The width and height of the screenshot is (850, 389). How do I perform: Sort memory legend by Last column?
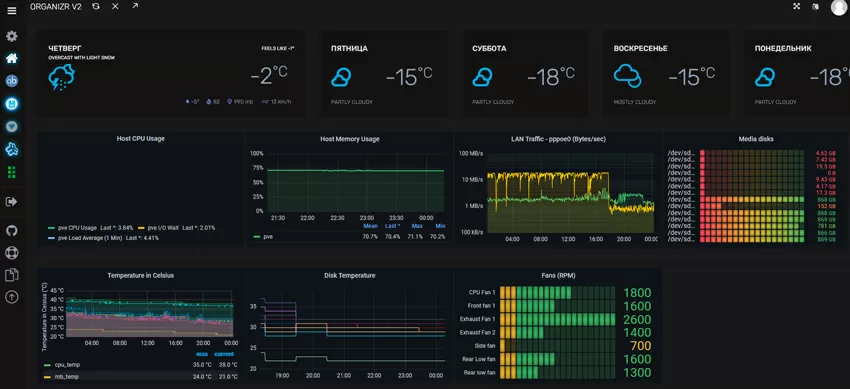(392, 226)
